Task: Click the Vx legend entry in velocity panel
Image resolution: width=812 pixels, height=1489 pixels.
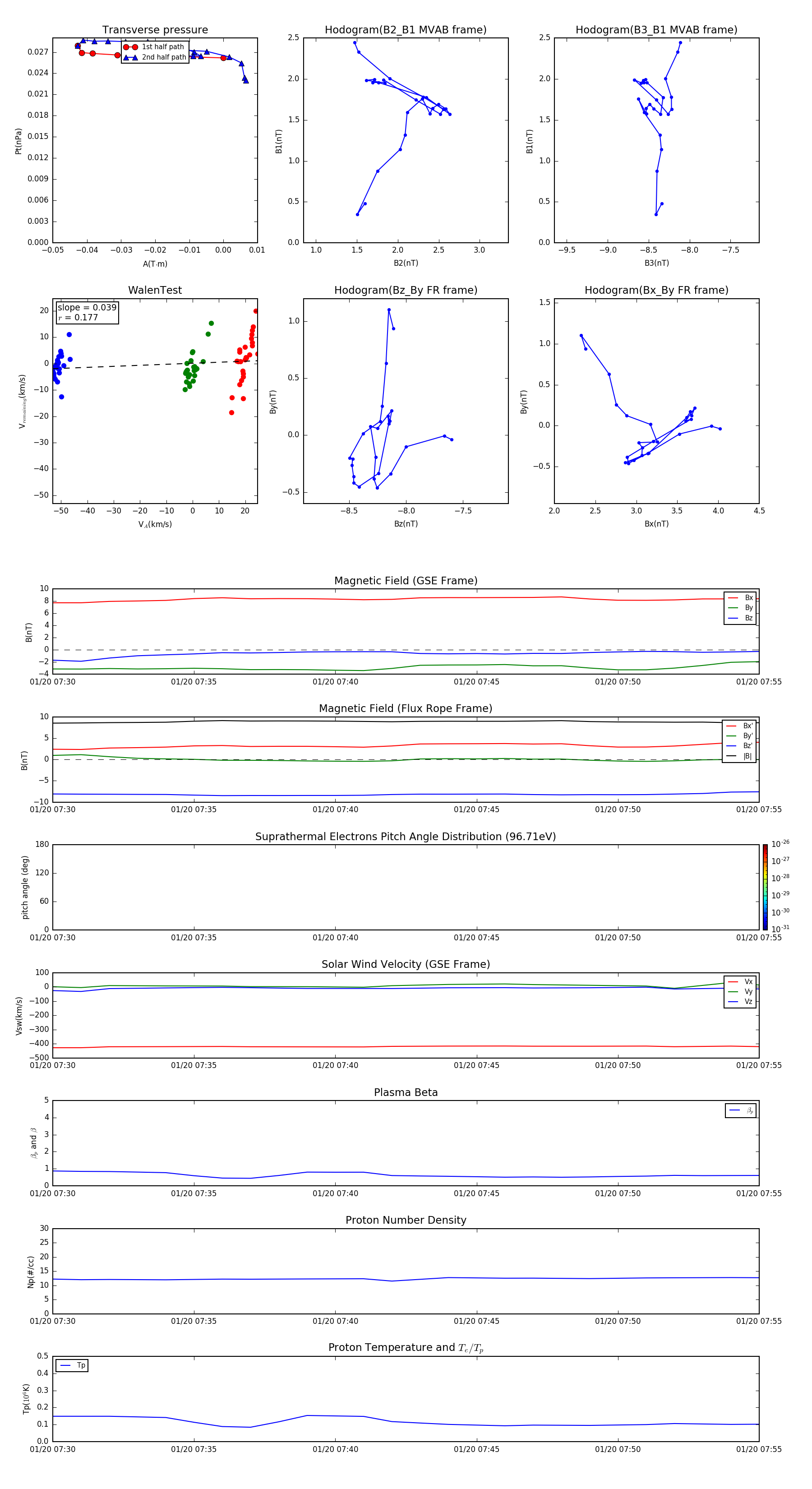Action: pos(740,981)
